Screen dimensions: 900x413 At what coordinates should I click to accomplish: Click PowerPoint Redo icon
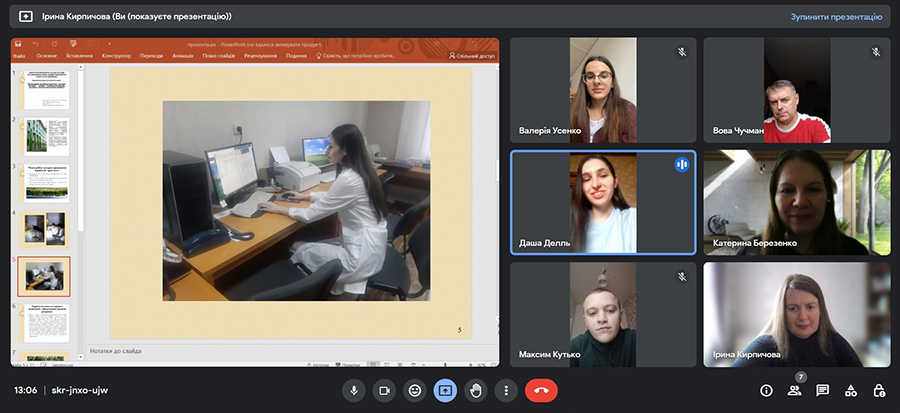coord(55,44)
